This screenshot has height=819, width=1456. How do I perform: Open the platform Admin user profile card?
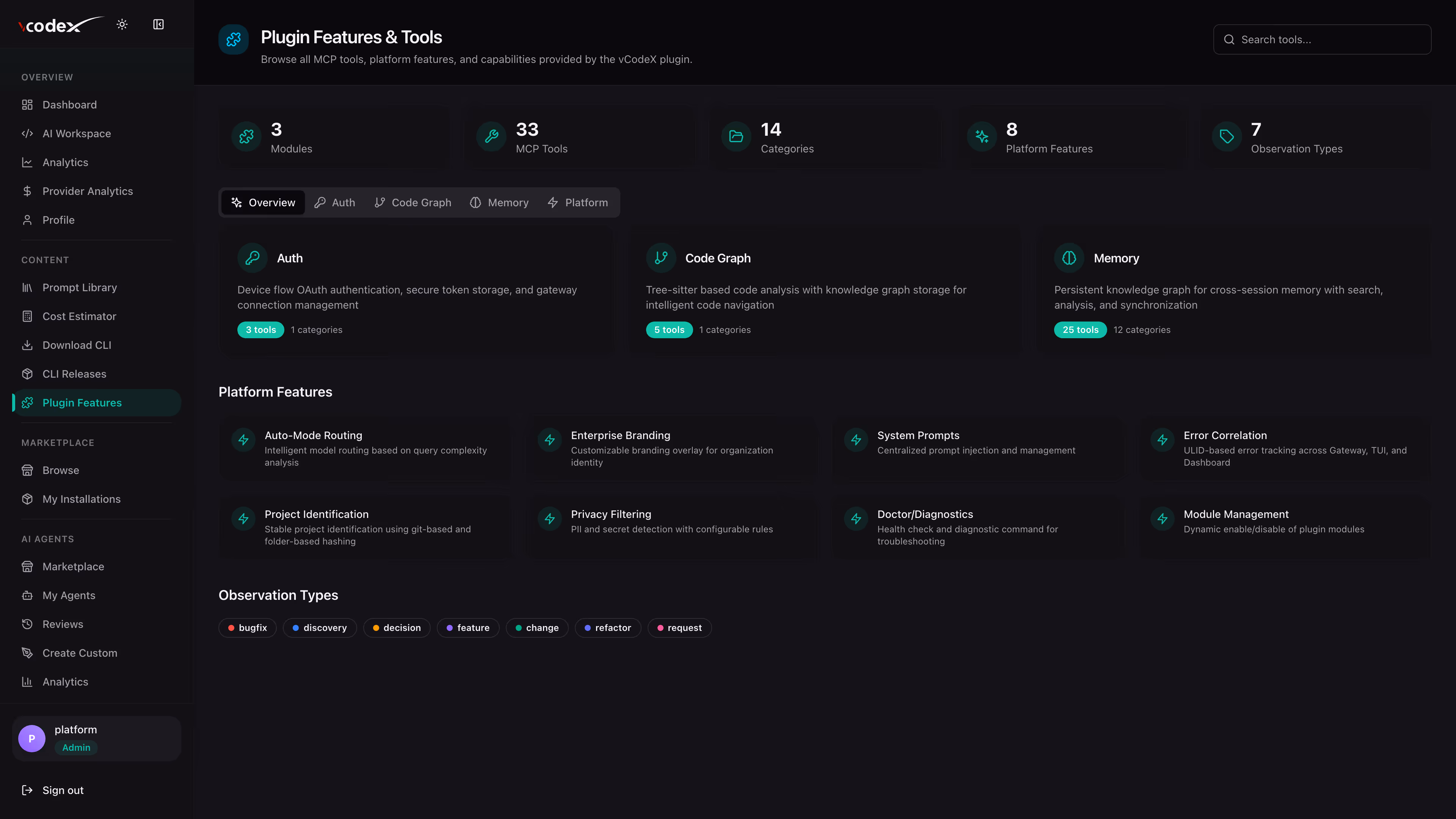pos(97,738)
